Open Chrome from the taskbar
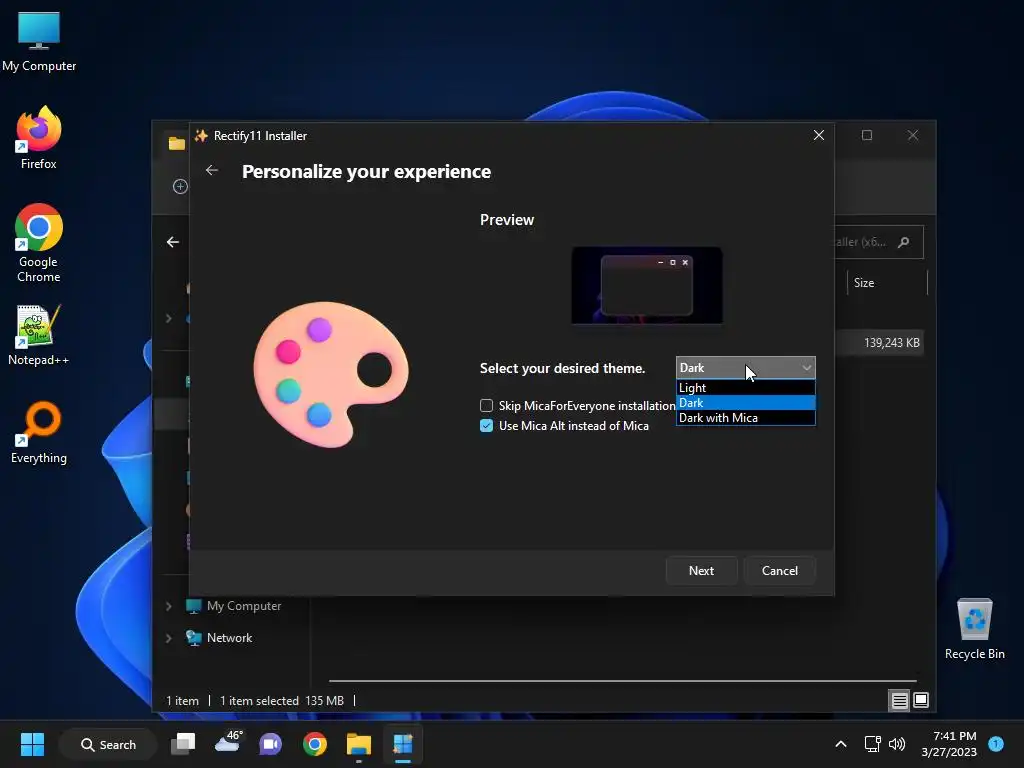Image resolution: width=1024 pixels, height=768 pixels. coord(315,744)
